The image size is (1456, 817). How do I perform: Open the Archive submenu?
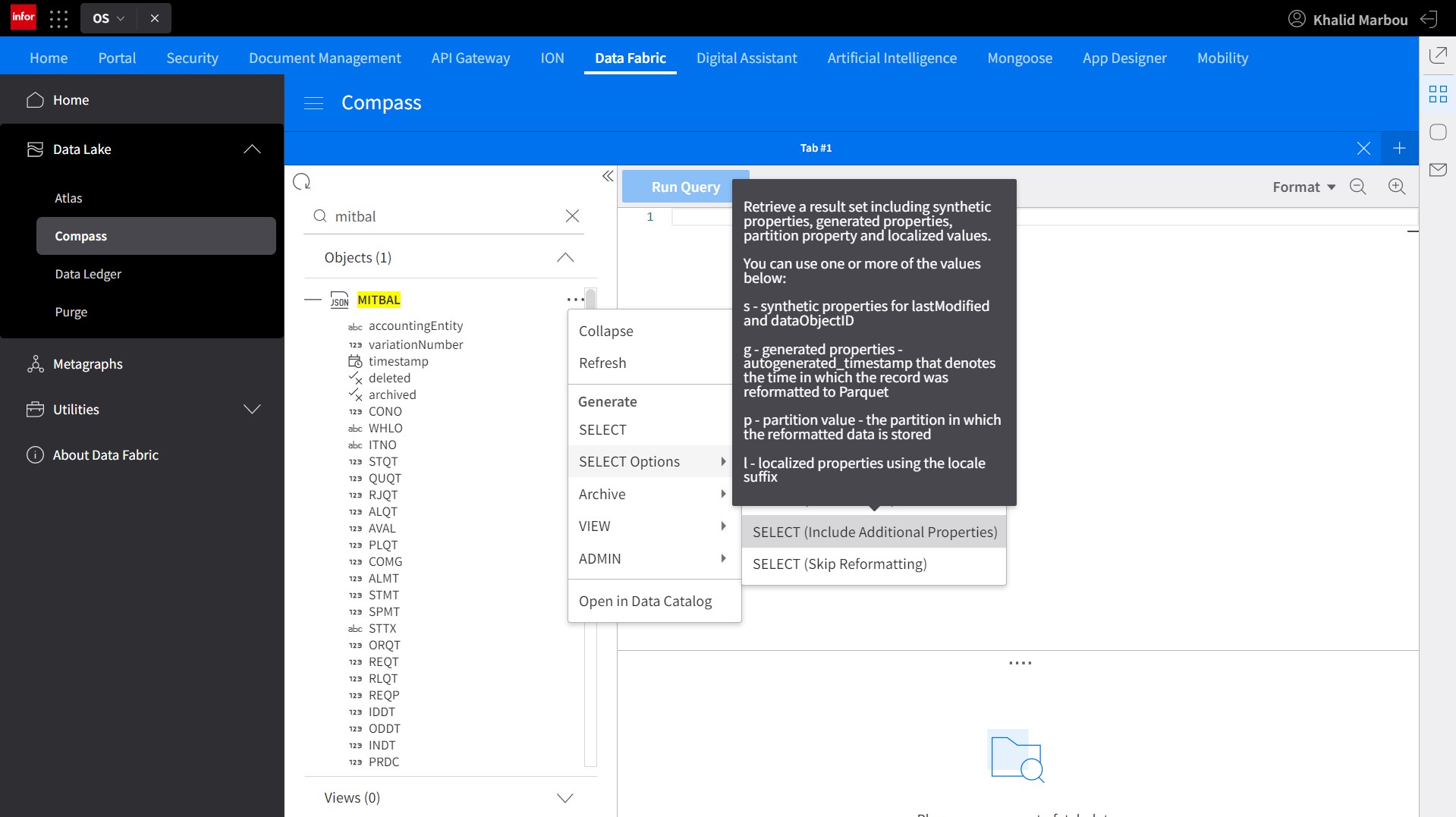(649, 494)
